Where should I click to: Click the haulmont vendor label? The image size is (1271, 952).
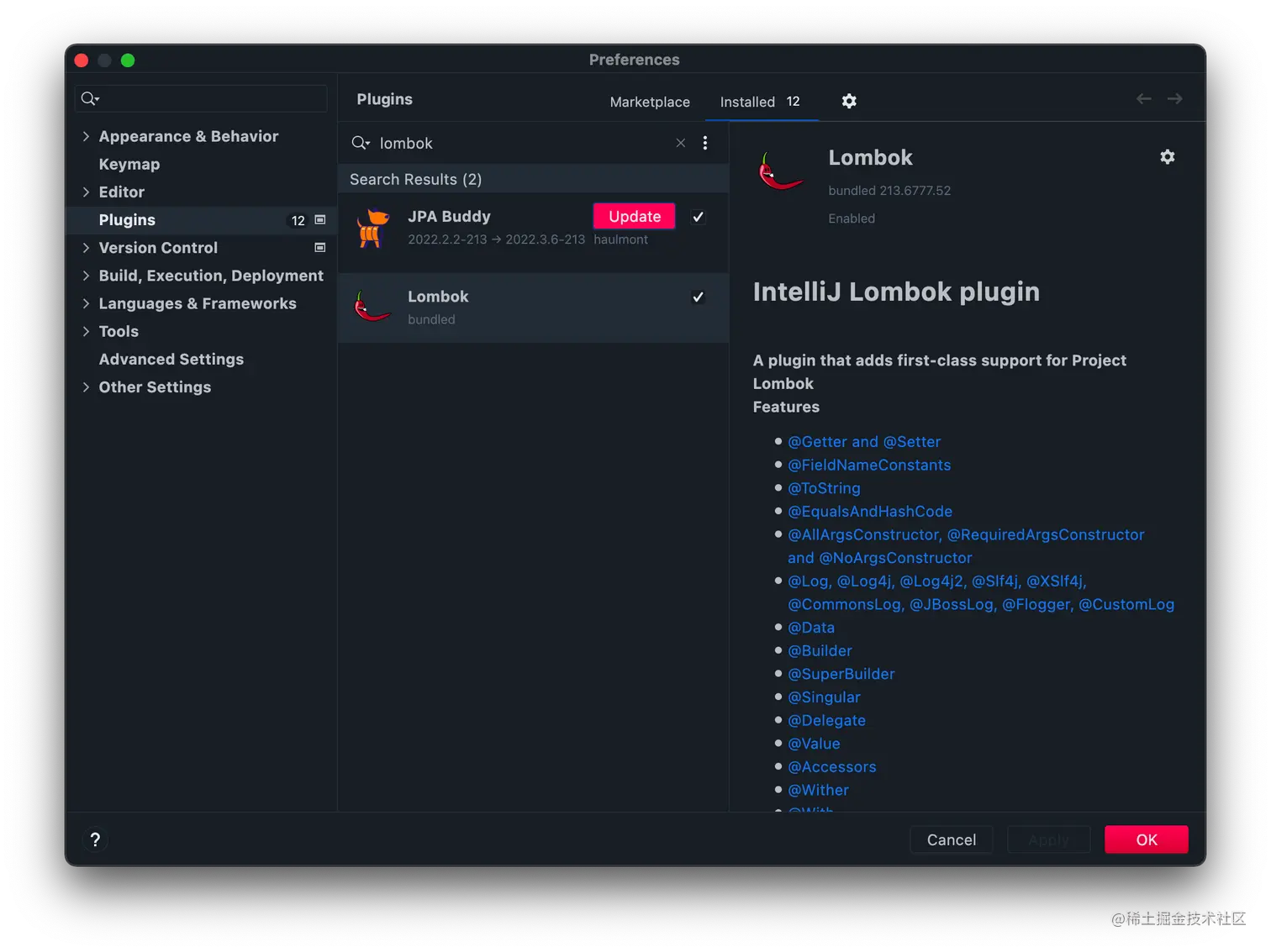620,239
